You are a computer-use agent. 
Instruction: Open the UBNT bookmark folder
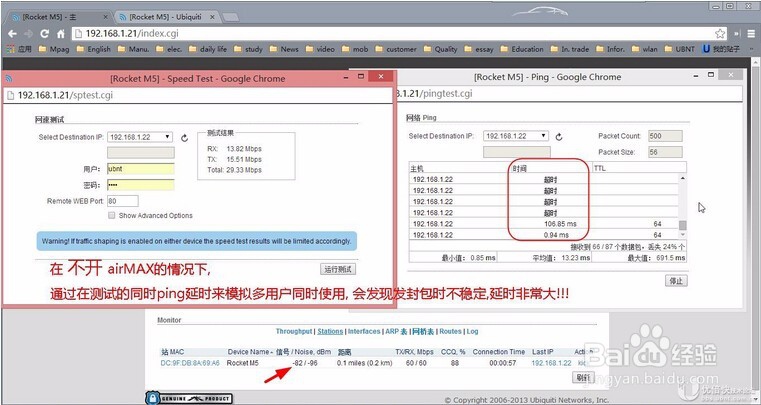679,49
